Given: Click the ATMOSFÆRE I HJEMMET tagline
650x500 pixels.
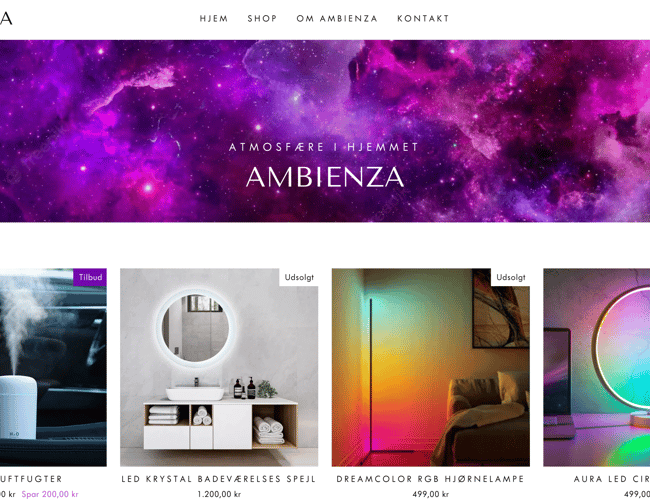Looking at the screenshot, I should click(x=324, y=147).
